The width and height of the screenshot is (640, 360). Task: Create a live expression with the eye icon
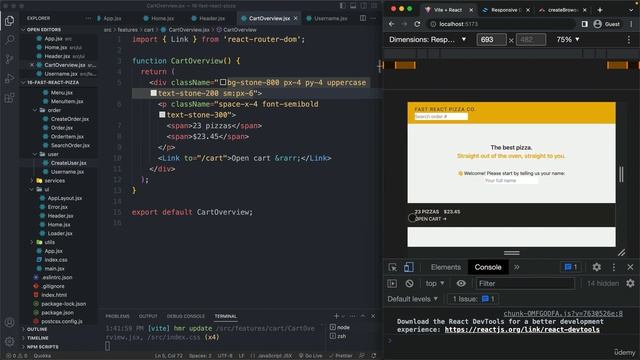[x=461, y=283]
